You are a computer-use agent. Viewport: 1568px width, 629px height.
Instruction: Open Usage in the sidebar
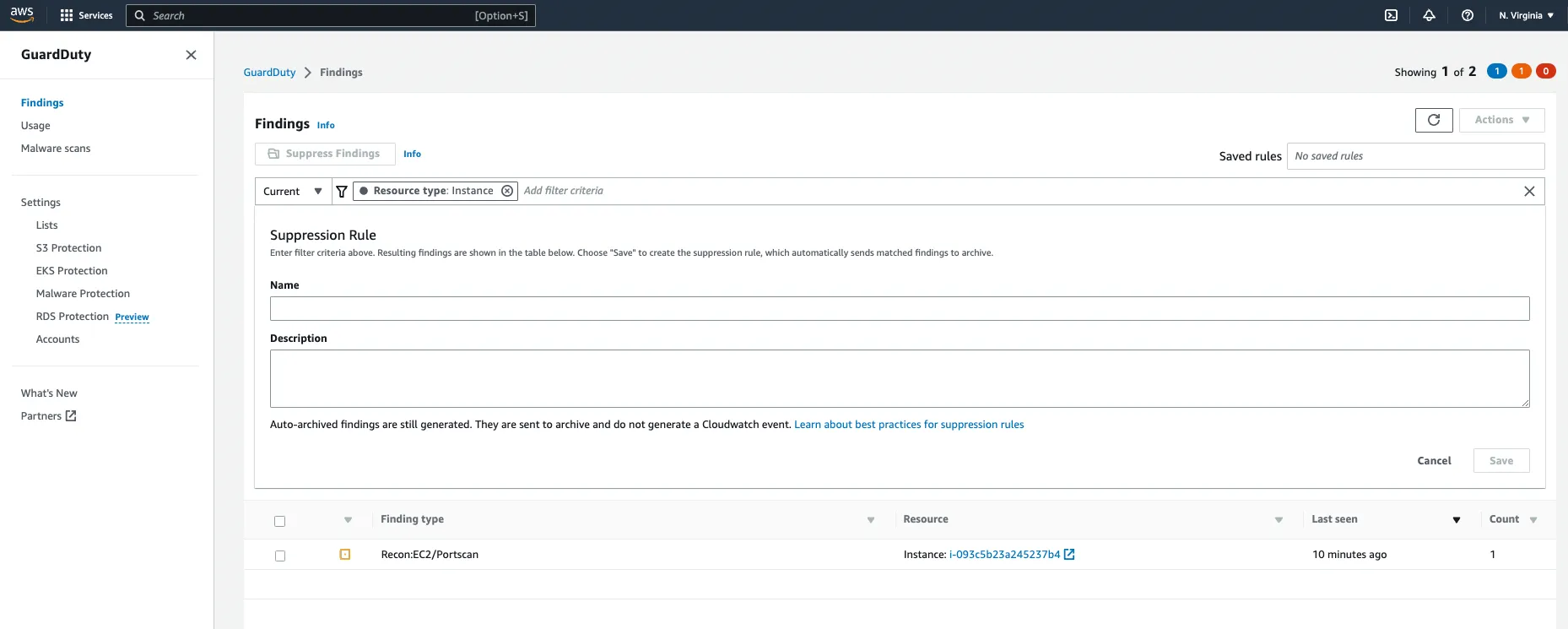coord(35,125)
